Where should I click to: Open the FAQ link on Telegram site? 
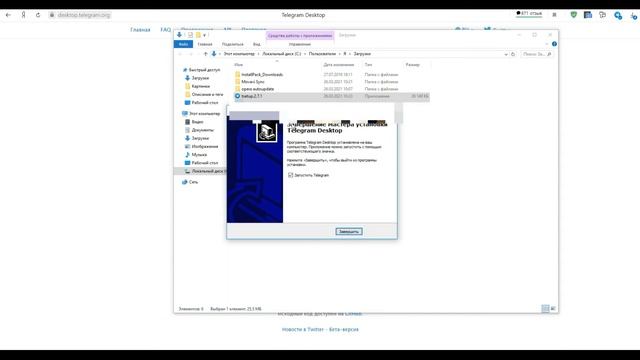[166, 30]
